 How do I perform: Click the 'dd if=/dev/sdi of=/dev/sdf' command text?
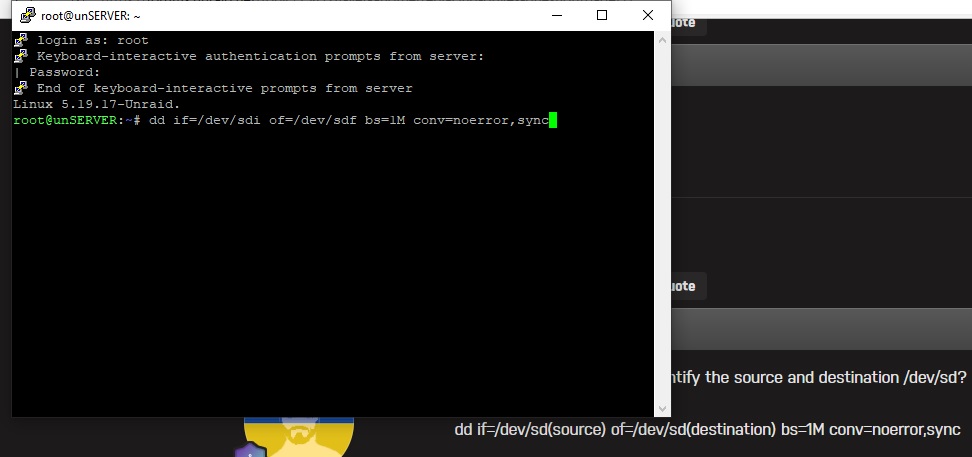(x=252, y=120)
